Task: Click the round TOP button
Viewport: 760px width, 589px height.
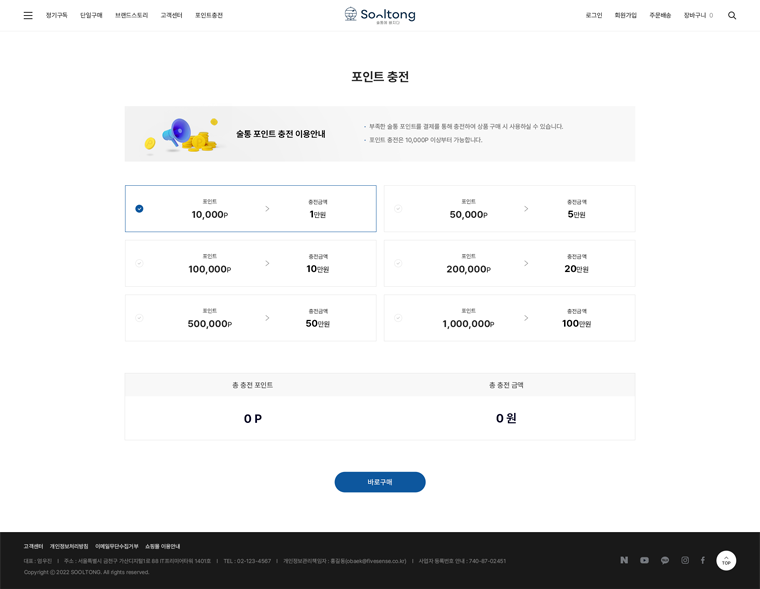Action: [726, 560]
